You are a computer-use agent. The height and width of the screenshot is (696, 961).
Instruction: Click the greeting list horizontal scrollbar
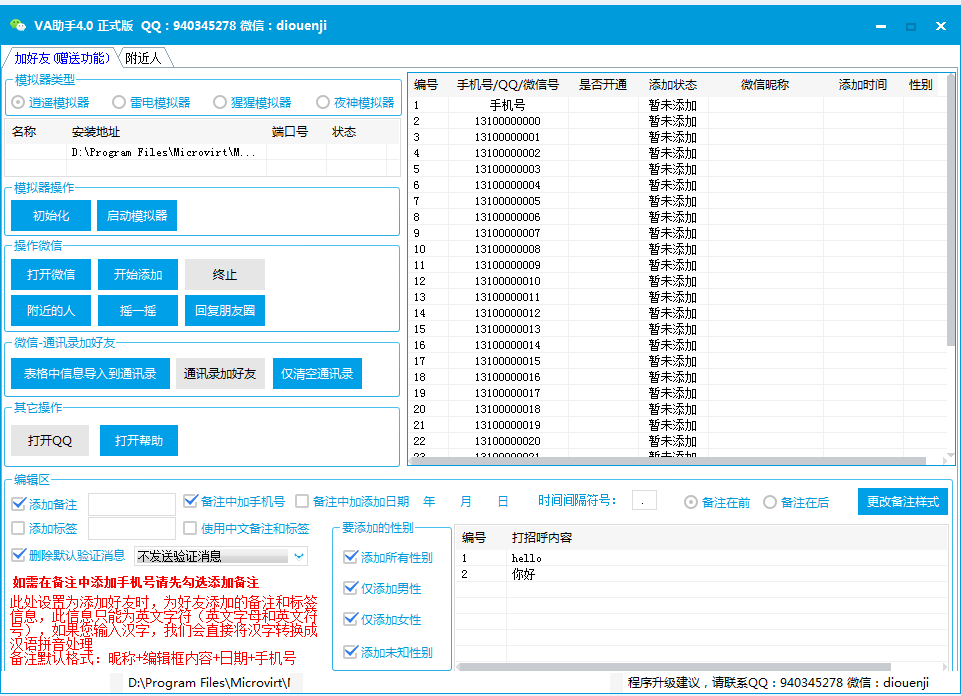674,667
